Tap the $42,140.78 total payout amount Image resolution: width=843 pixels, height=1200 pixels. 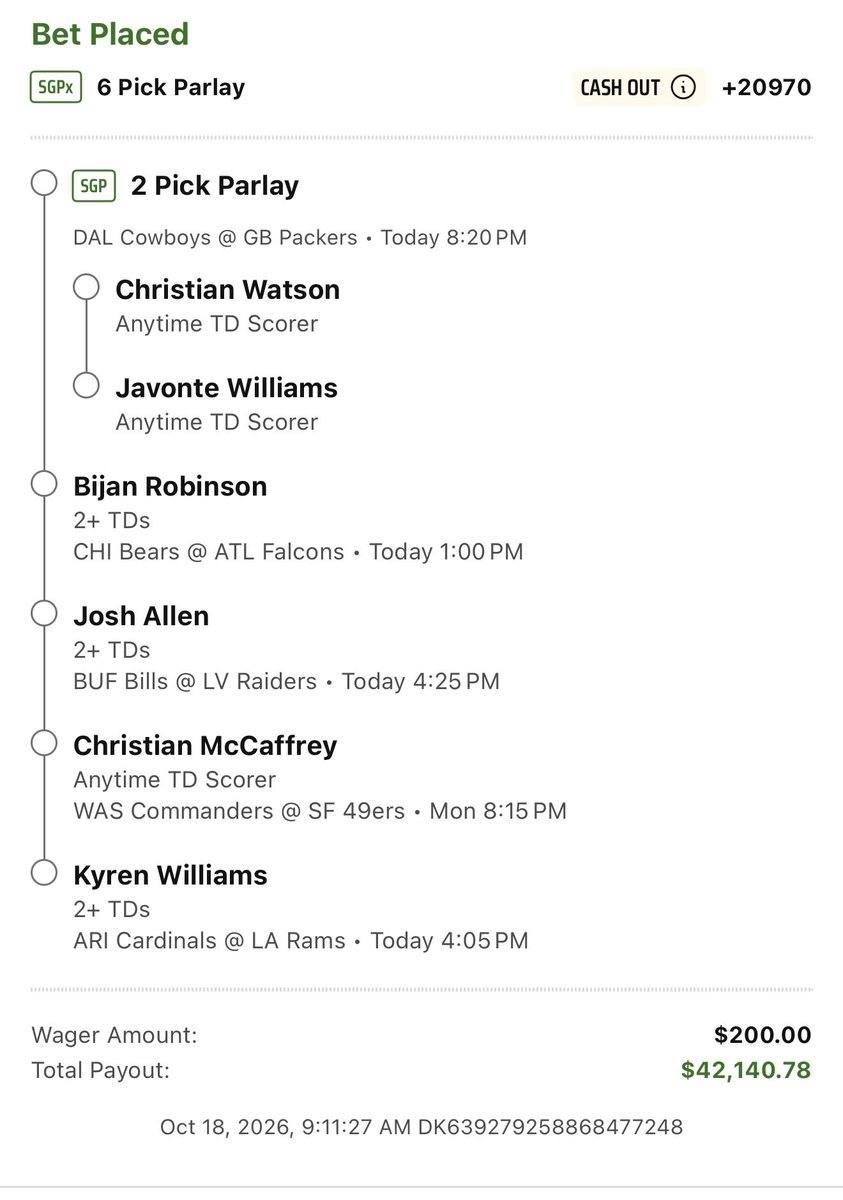point(746,1071)
